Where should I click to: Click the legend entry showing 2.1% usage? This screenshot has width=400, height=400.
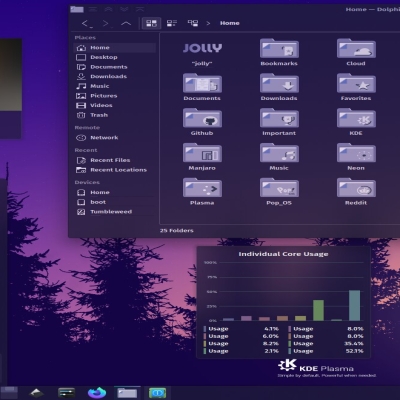(241, 351)
